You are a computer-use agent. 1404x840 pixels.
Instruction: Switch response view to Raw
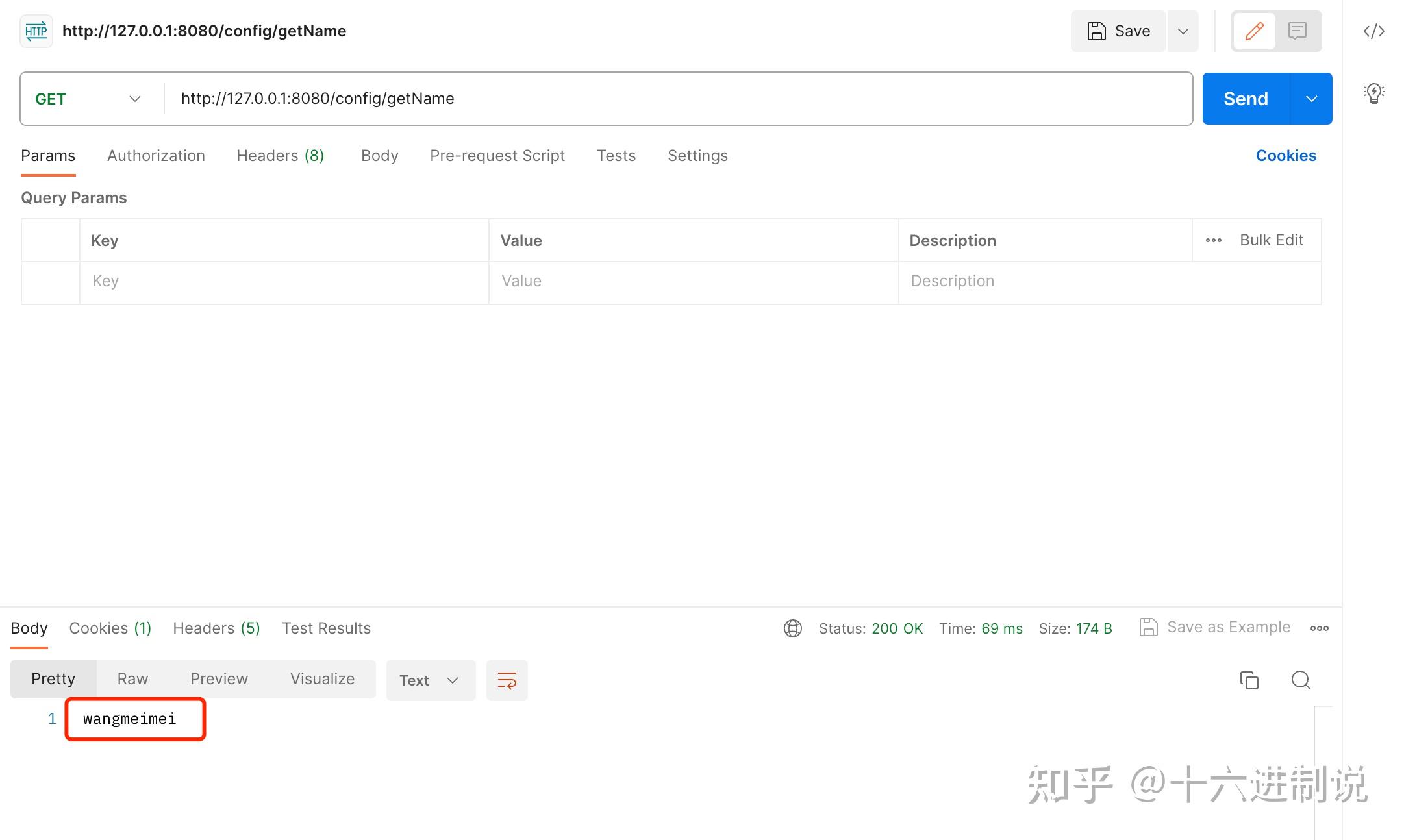[132, 678]
